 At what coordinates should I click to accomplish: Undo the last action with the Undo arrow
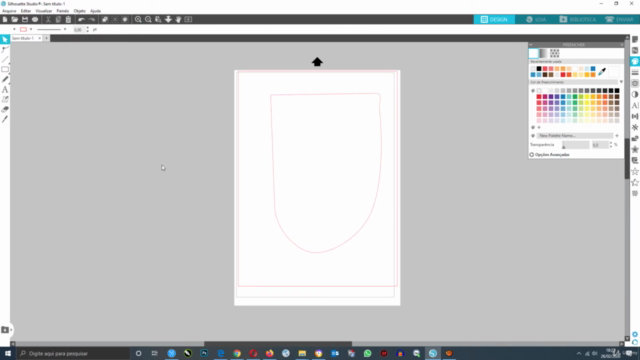(81, 19)
